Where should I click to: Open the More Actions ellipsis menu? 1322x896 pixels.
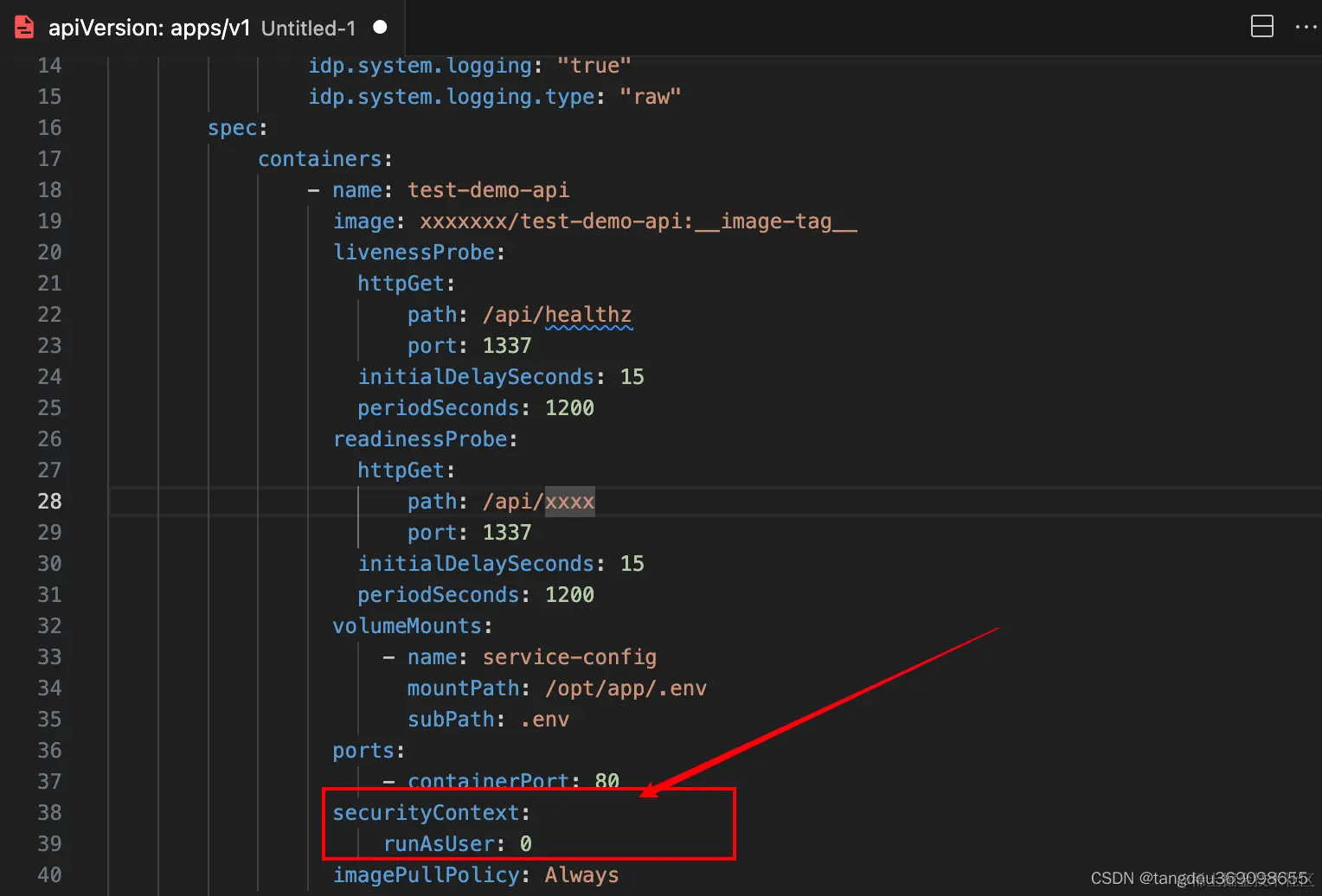pyautogui.click(x=1306, y=27)
